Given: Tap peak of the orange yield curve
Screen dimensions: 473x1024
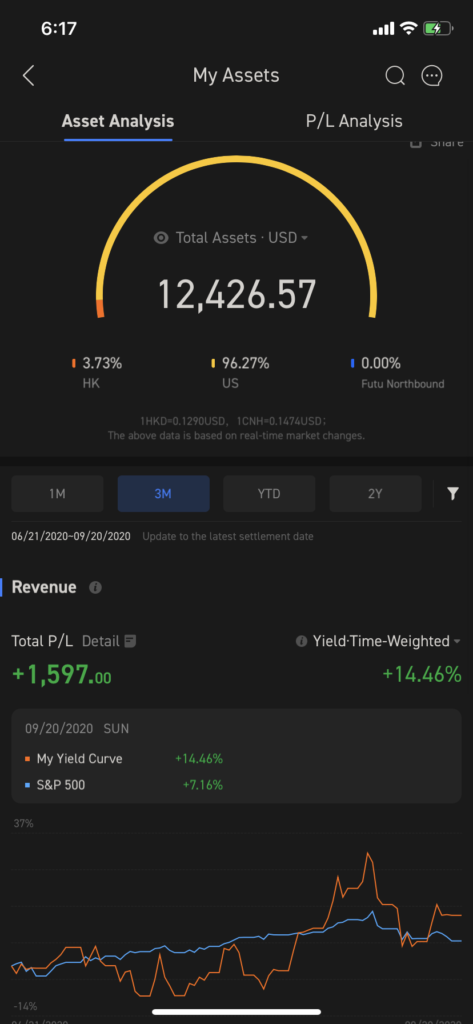Looking at the screenshot, I should (x=368, y=854).
